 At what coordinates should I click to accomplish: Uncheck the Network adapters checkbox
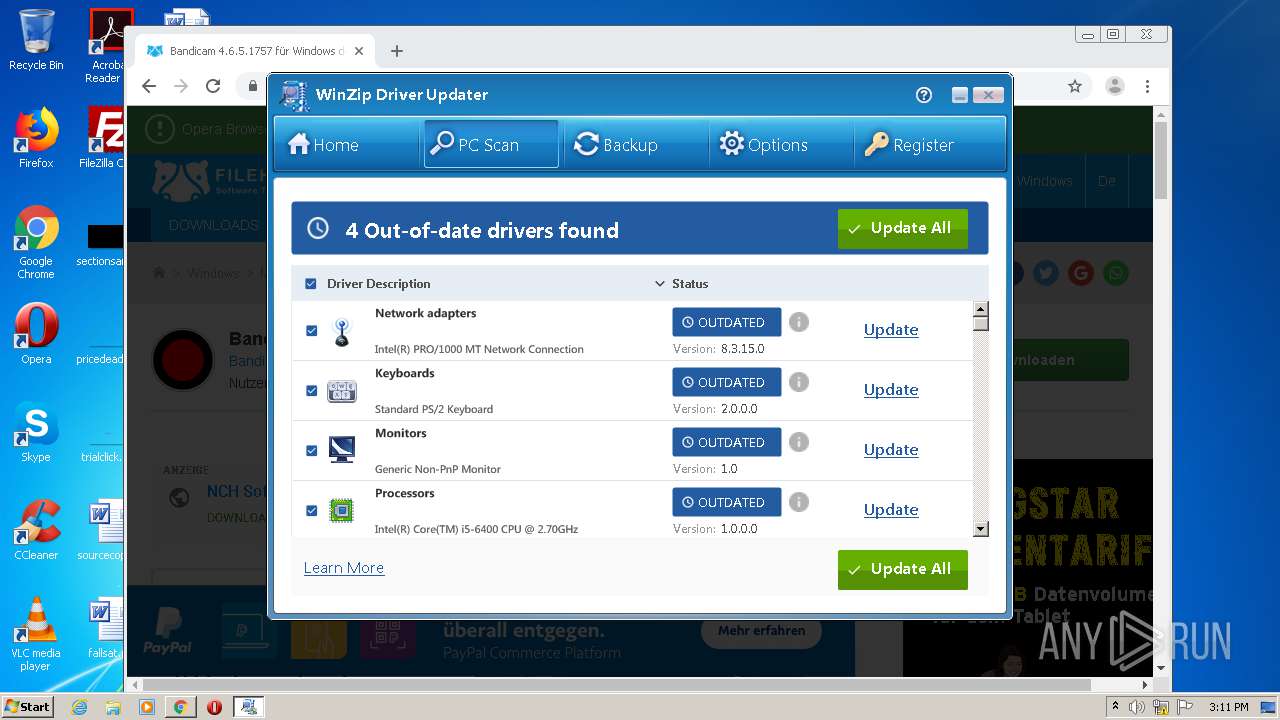(x=311, y=331)
